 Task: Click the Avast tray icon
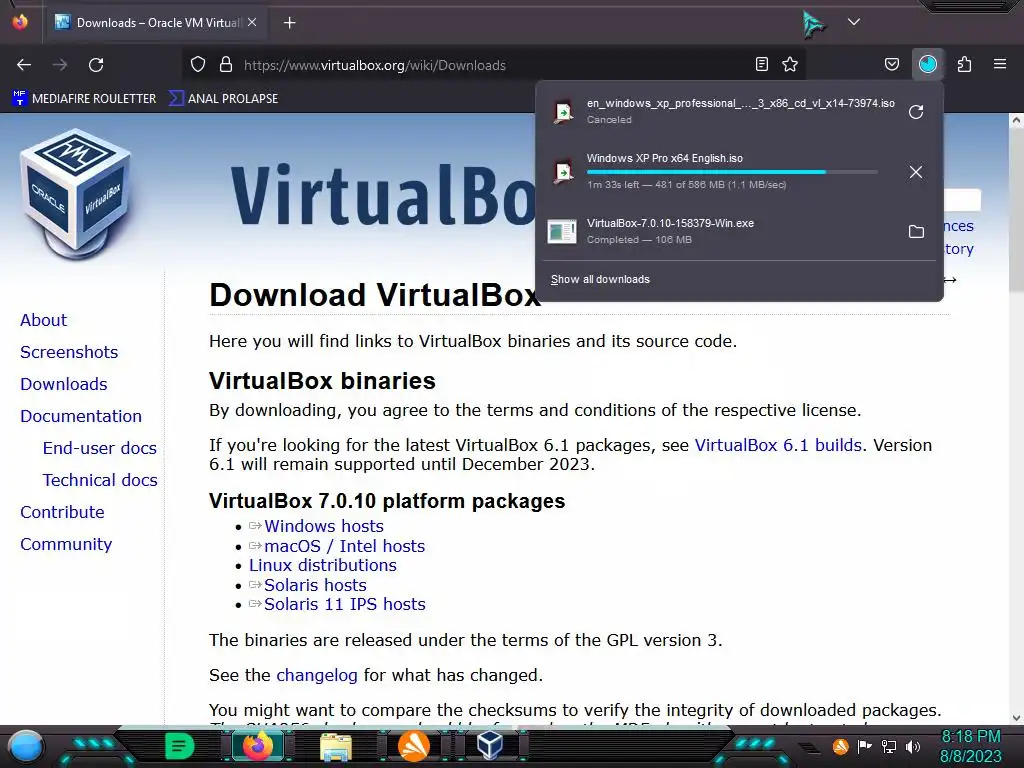(x=840, y=746)
